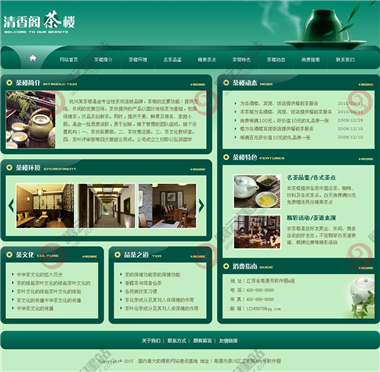Screen dimensions: 380x372
Task: Click the home icon in navigation bar
Action: [32, 58]
